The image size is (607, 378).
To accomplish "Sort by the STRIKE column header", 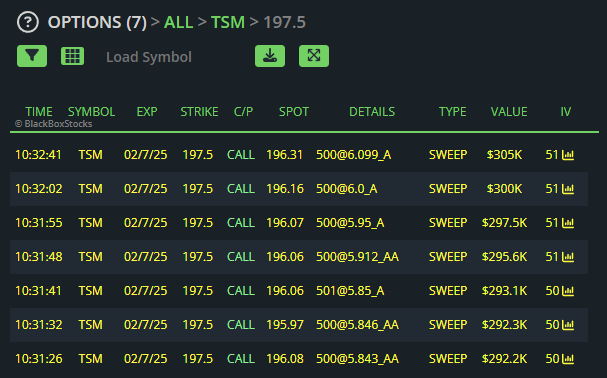I will (199, 112).
